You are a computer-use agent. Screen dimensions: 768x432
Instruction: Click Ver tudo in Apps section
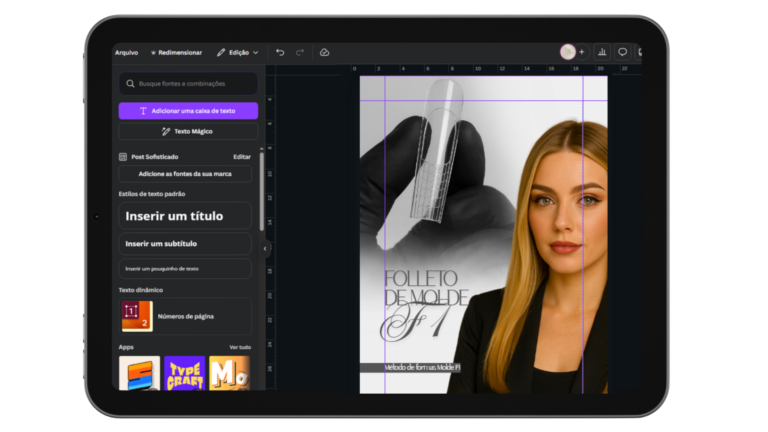pyautogui.click(x=240, y=347)
